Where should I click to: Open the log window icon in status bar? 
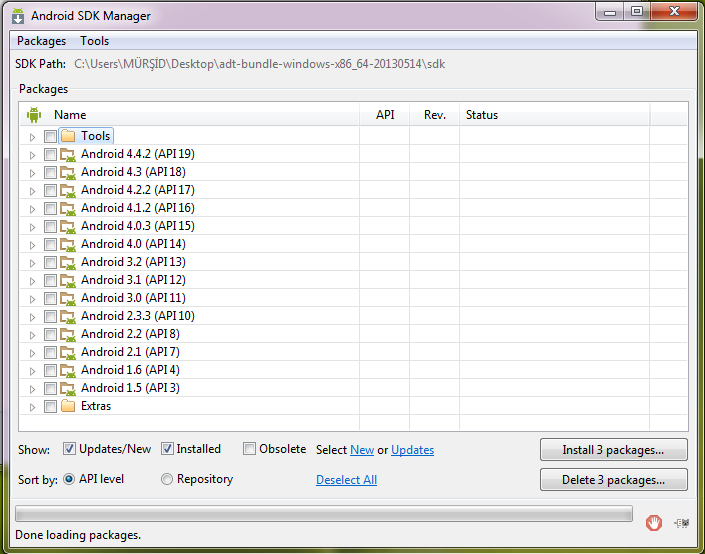pos(682,523)
